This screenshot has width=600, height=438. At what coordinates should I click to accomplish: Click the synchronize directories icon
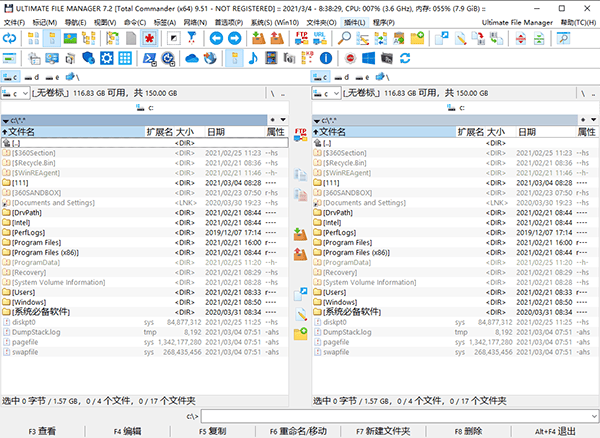pos(381,38)
